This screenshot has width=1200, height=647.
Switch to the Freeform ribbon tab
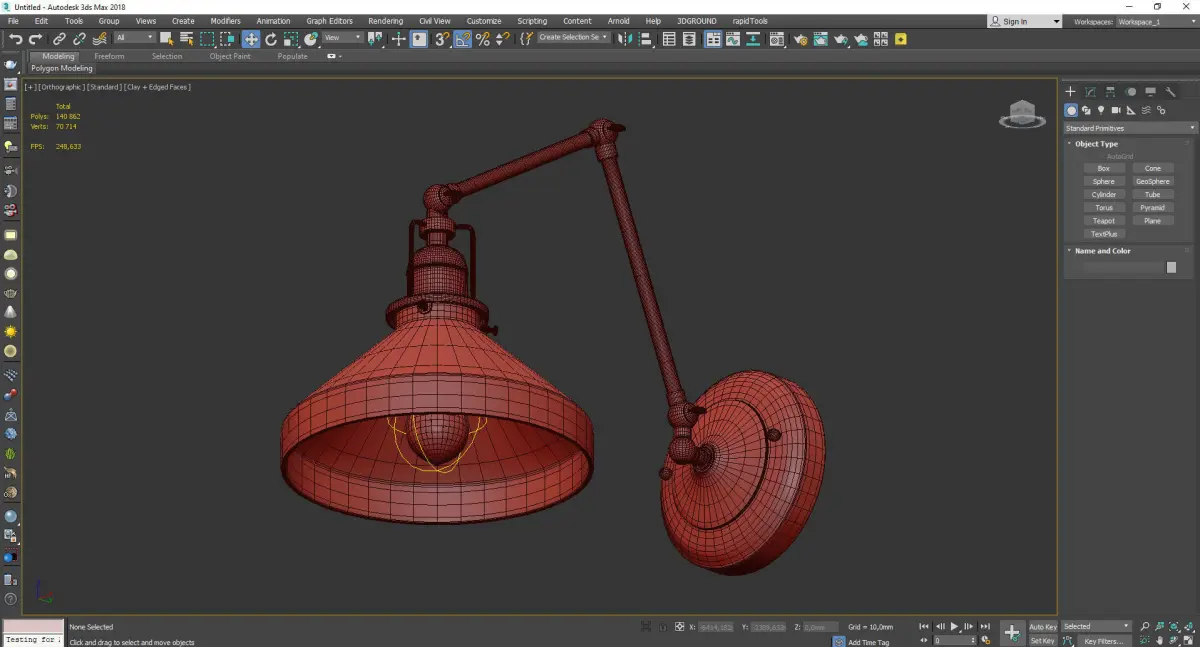pos(109,56)
